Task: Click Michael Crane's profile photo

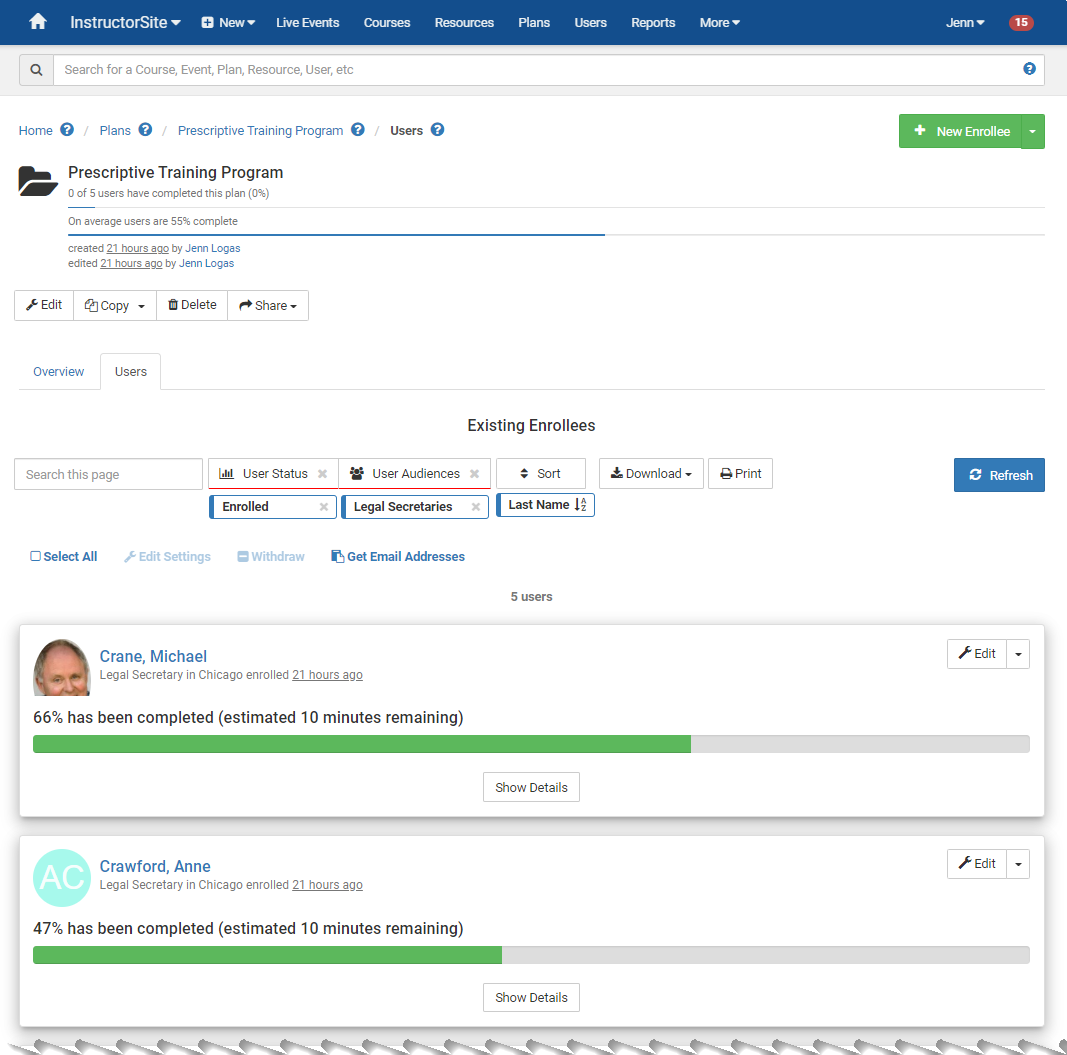Action: [x=62, y=667]
